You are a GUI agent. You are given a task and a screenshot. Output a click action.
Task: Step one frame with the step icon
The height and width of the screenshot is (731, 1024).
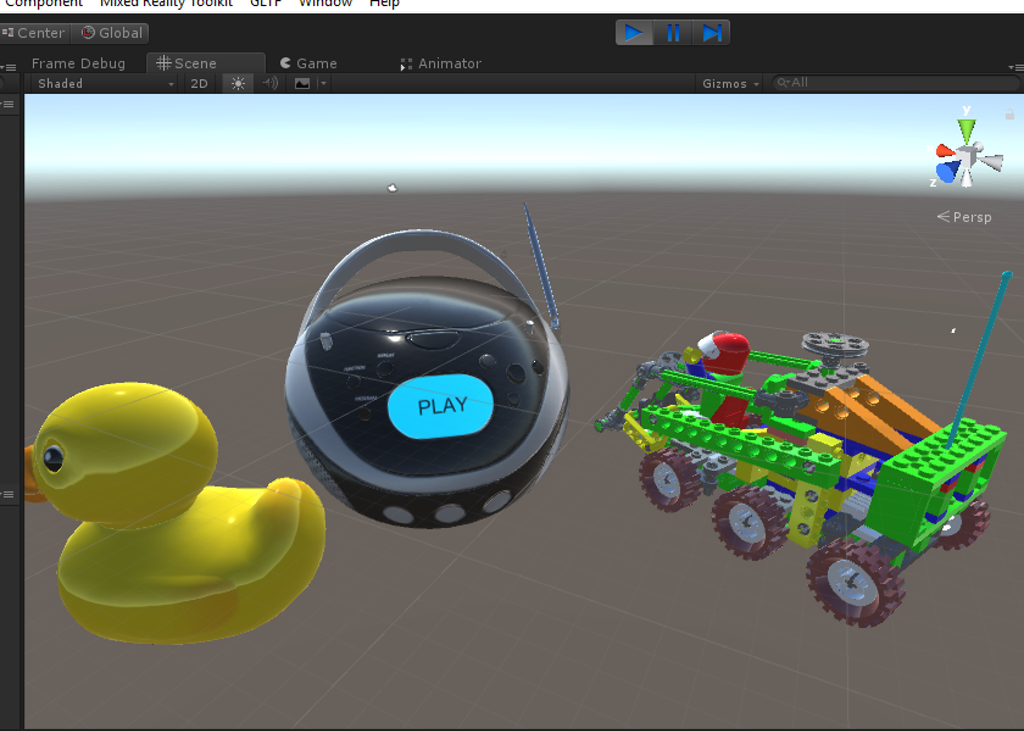[711, 32]
